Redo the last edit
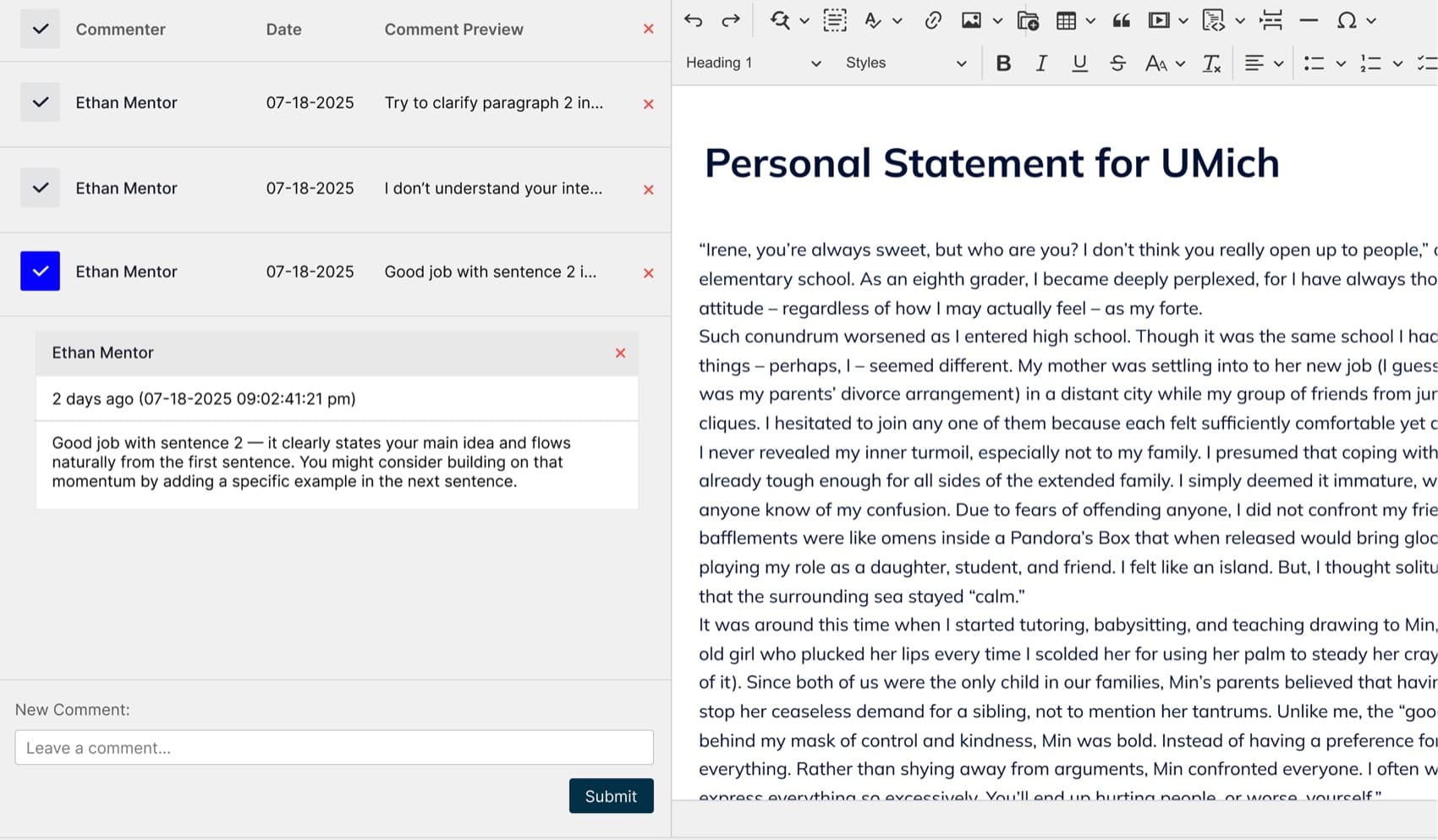 (x=731, y=20)
